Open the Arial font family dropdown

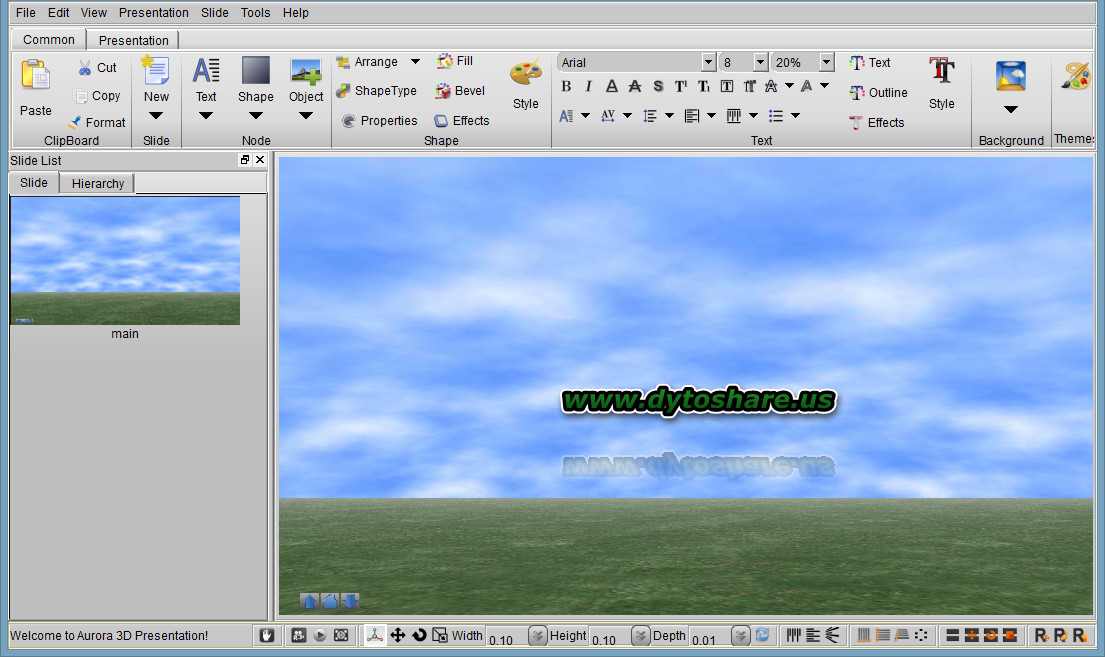[x=709, y=62]
